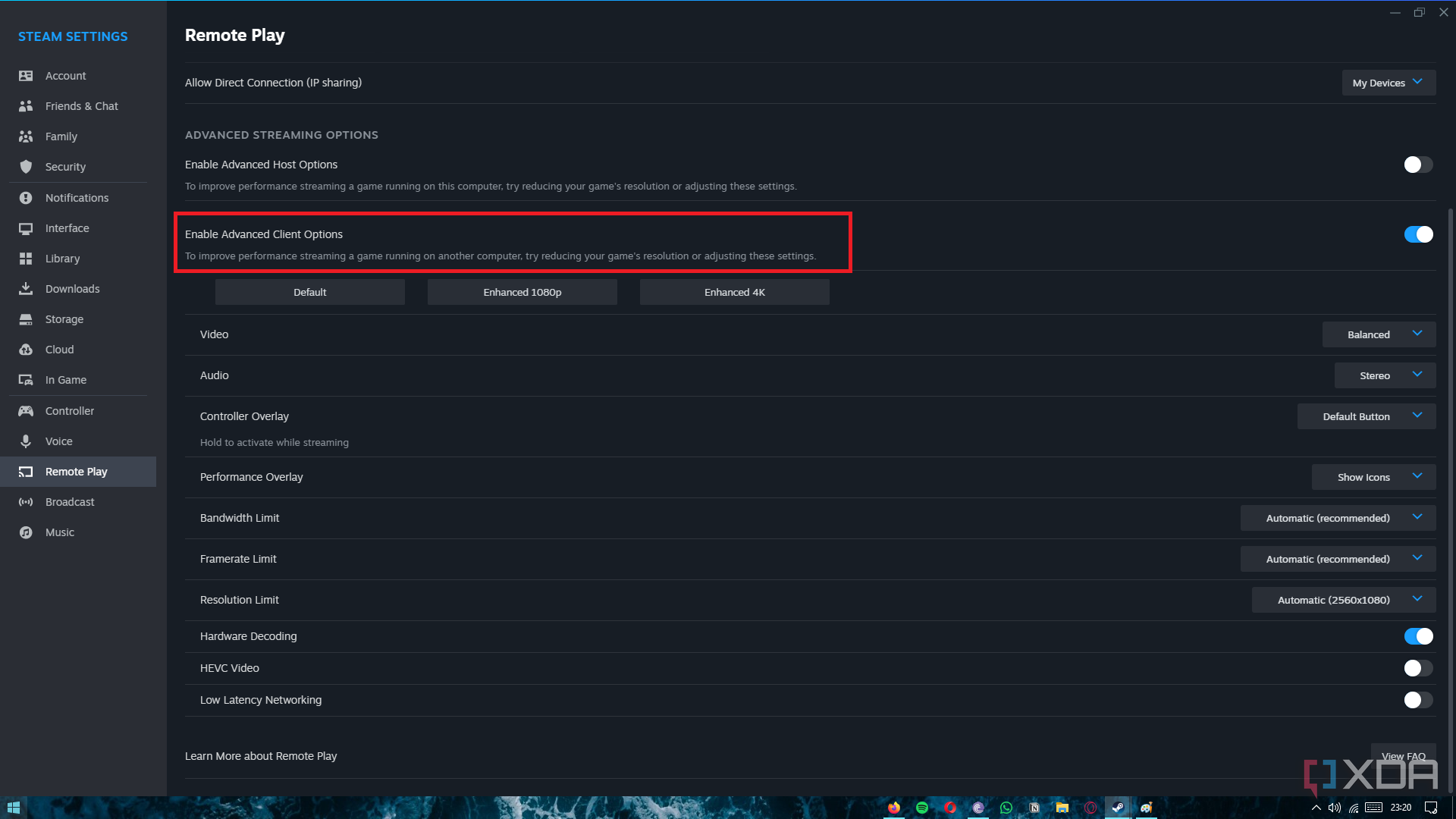Enable Advanced Host Options toggle
1456x819 pixels.
(x=1418, y=165)
